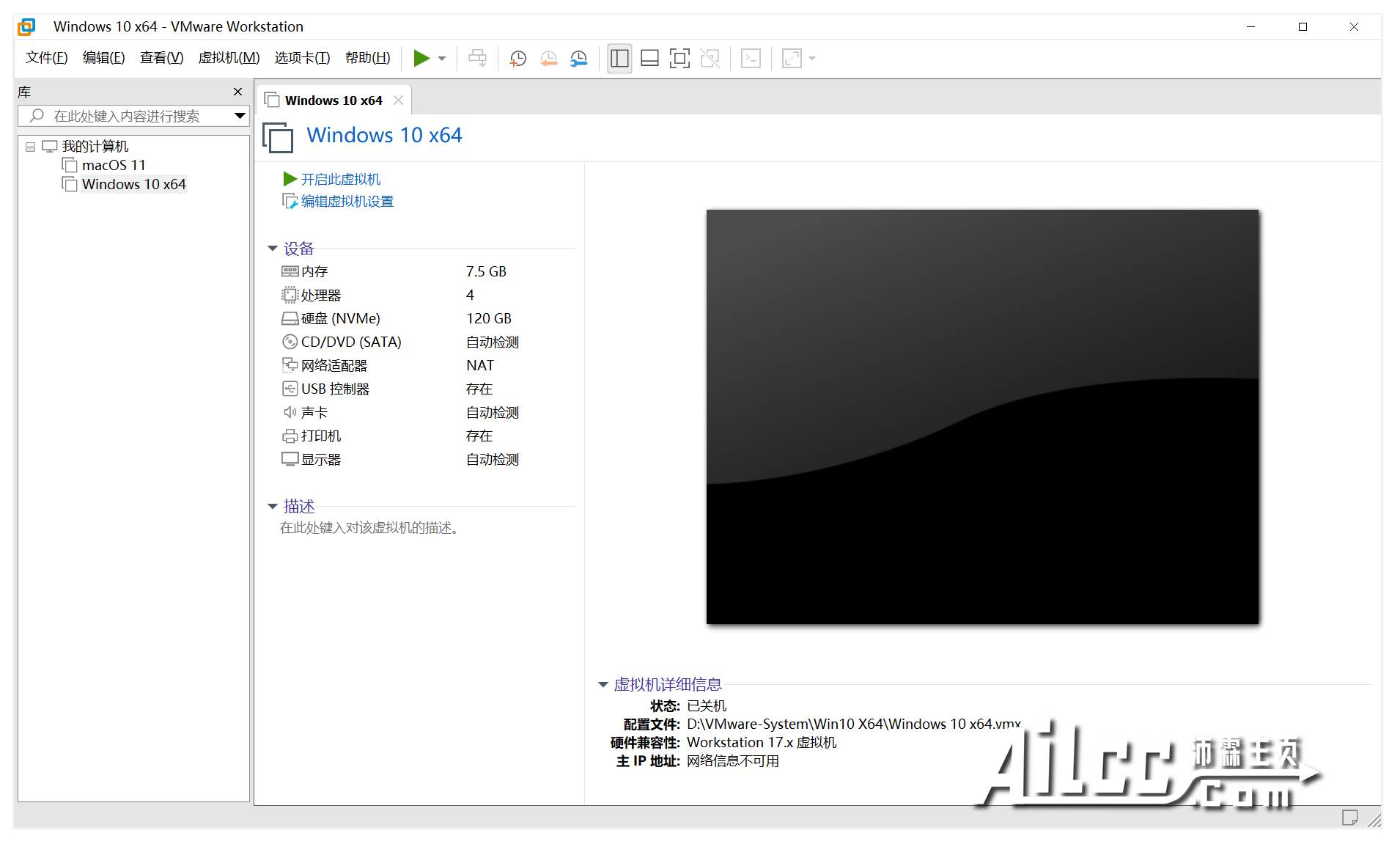Toggle the library sidebar view icon
The image size is (1400, 844).
pos(619,58)
